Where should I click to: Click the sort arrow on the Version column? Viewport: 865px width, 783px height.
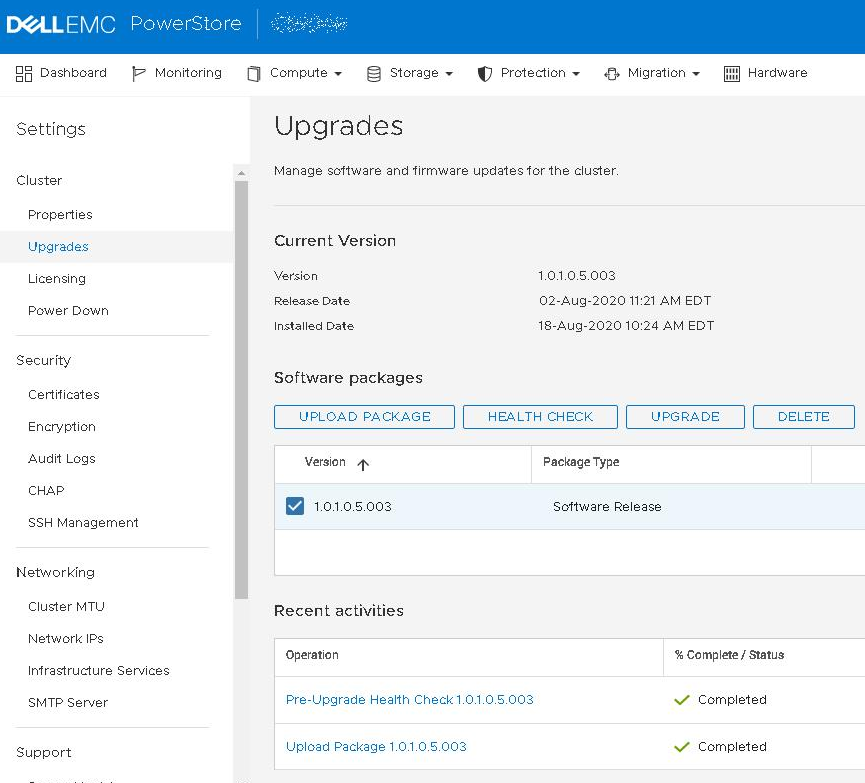click(x=362, y=463)
